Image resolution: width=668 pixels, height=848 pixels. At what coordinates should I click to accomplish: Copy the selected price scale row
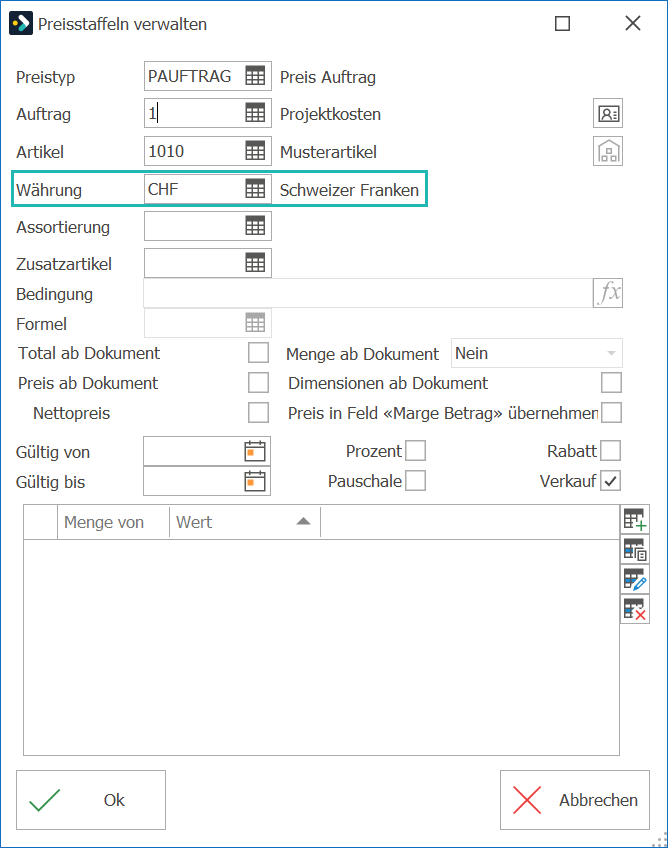(634, 549)
